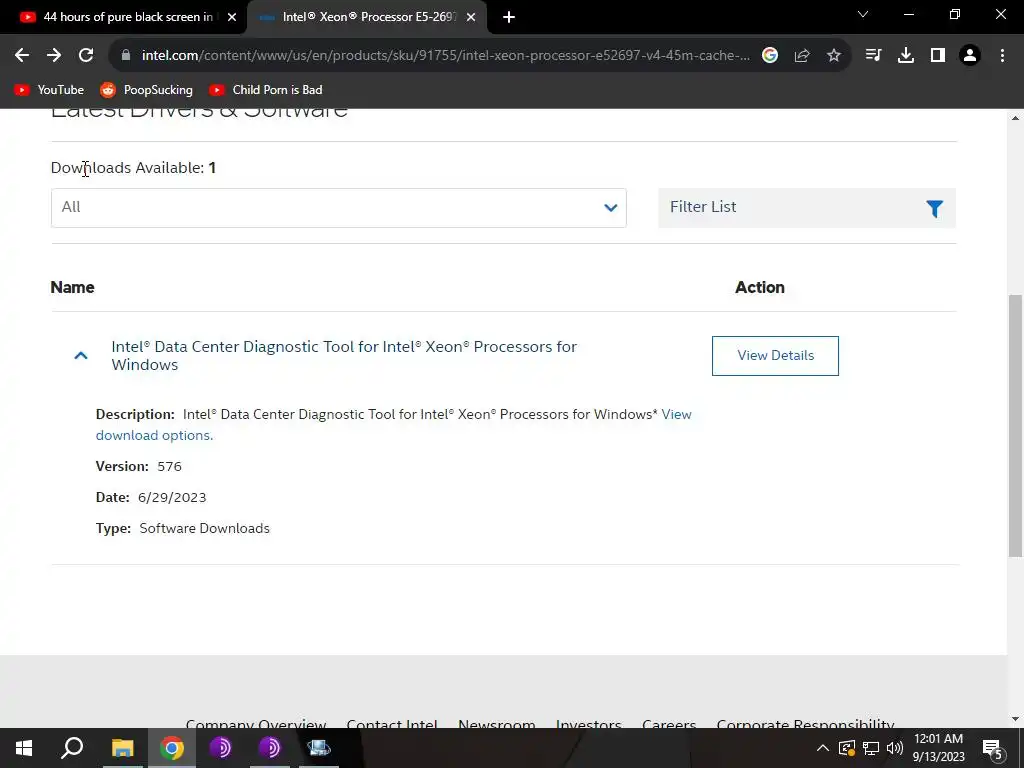Open the All downloads type dropdown
The height and width of the screenshot is (768, 1024).
tap(339, 208)
